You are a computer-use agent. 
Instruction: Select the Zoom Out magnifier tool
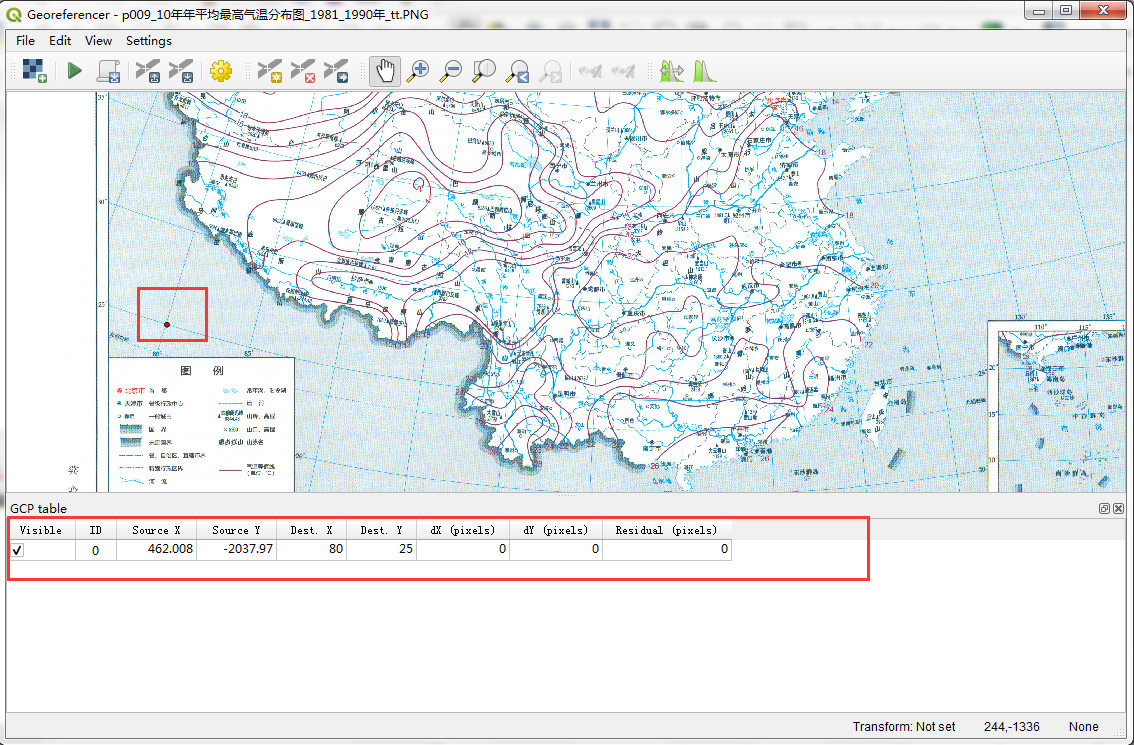click(x=451, y=71)
